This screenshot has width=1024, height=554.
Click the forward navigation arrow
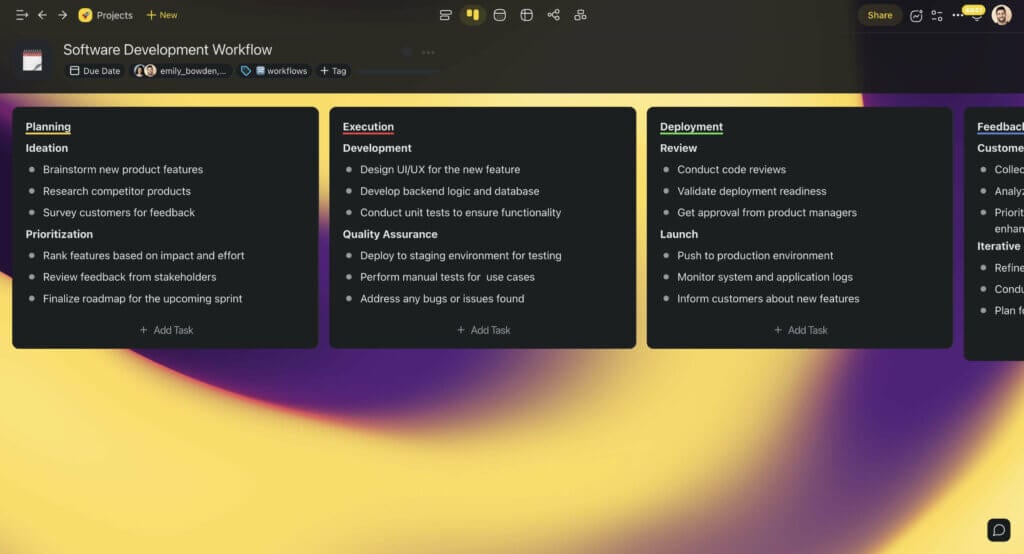coord(62,15)
